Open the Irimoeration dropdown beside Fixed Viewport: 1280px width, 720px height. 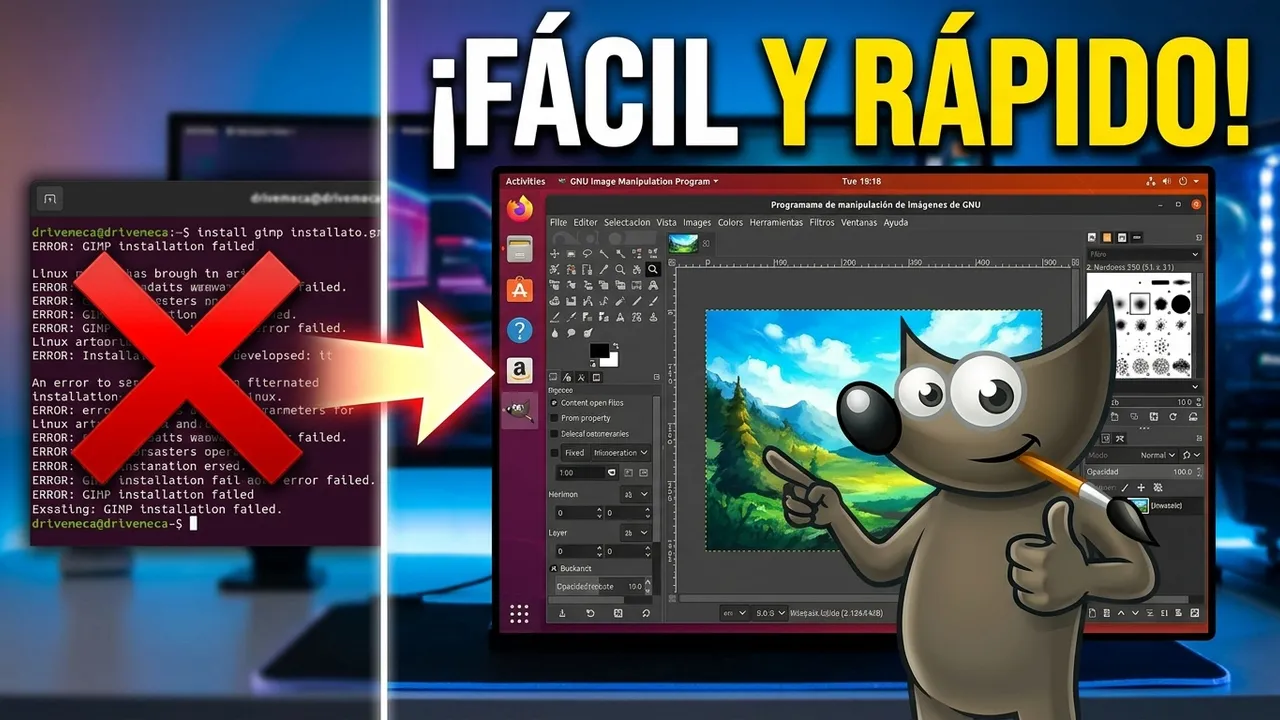(x=621, y=453)
